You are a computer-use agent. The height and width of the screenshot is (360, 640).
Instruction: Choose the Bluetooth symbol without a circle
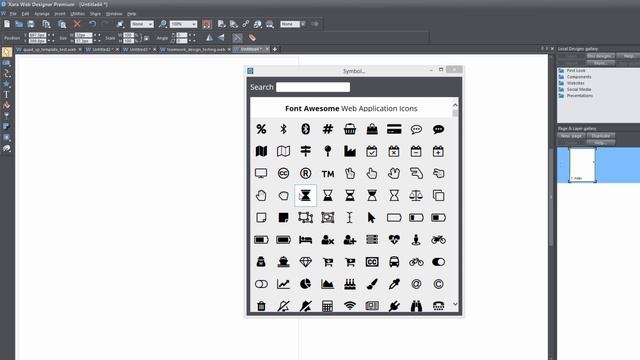(x=283, y=129)
